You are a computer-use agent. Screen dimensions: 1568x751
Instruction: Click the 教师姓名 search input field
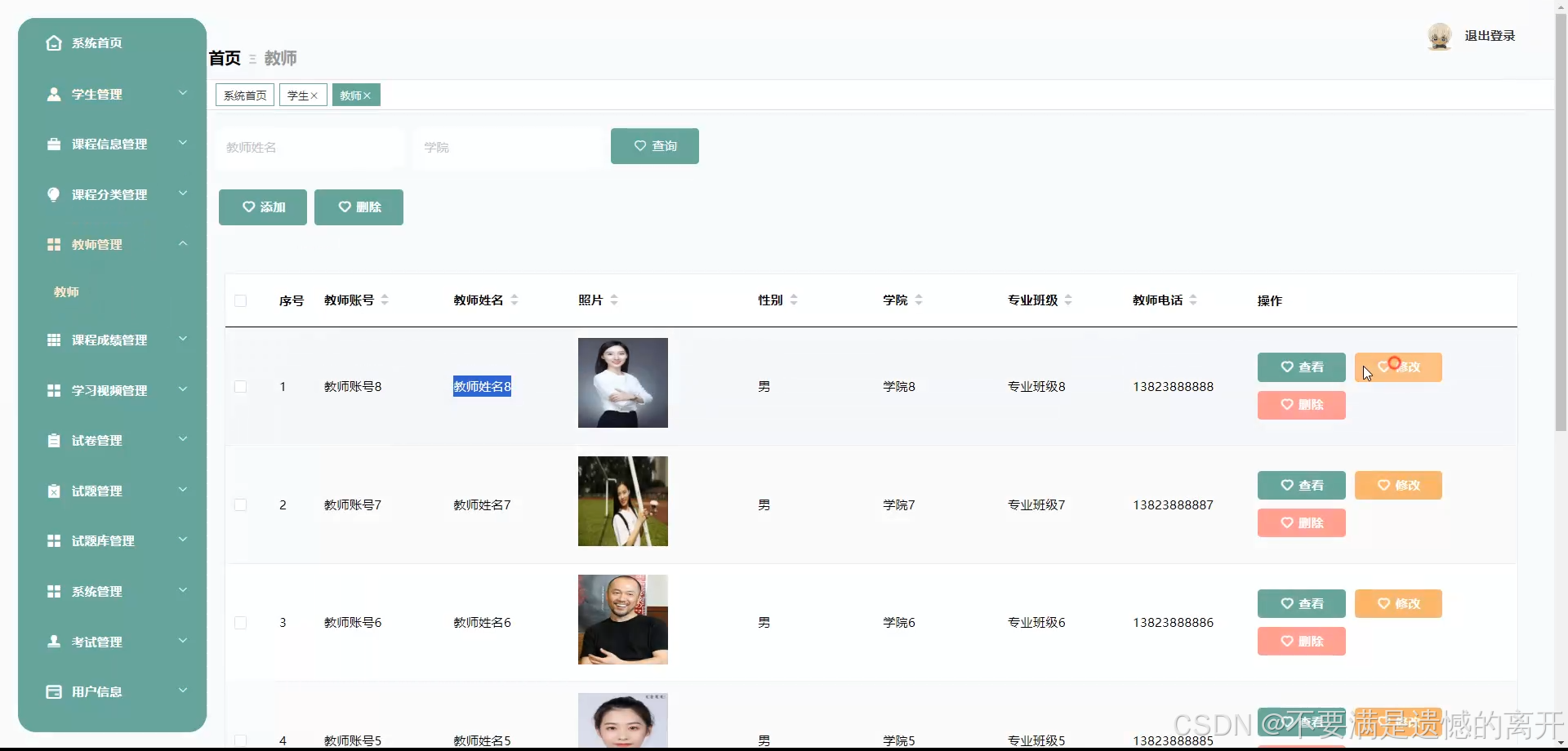pos(310,148)
